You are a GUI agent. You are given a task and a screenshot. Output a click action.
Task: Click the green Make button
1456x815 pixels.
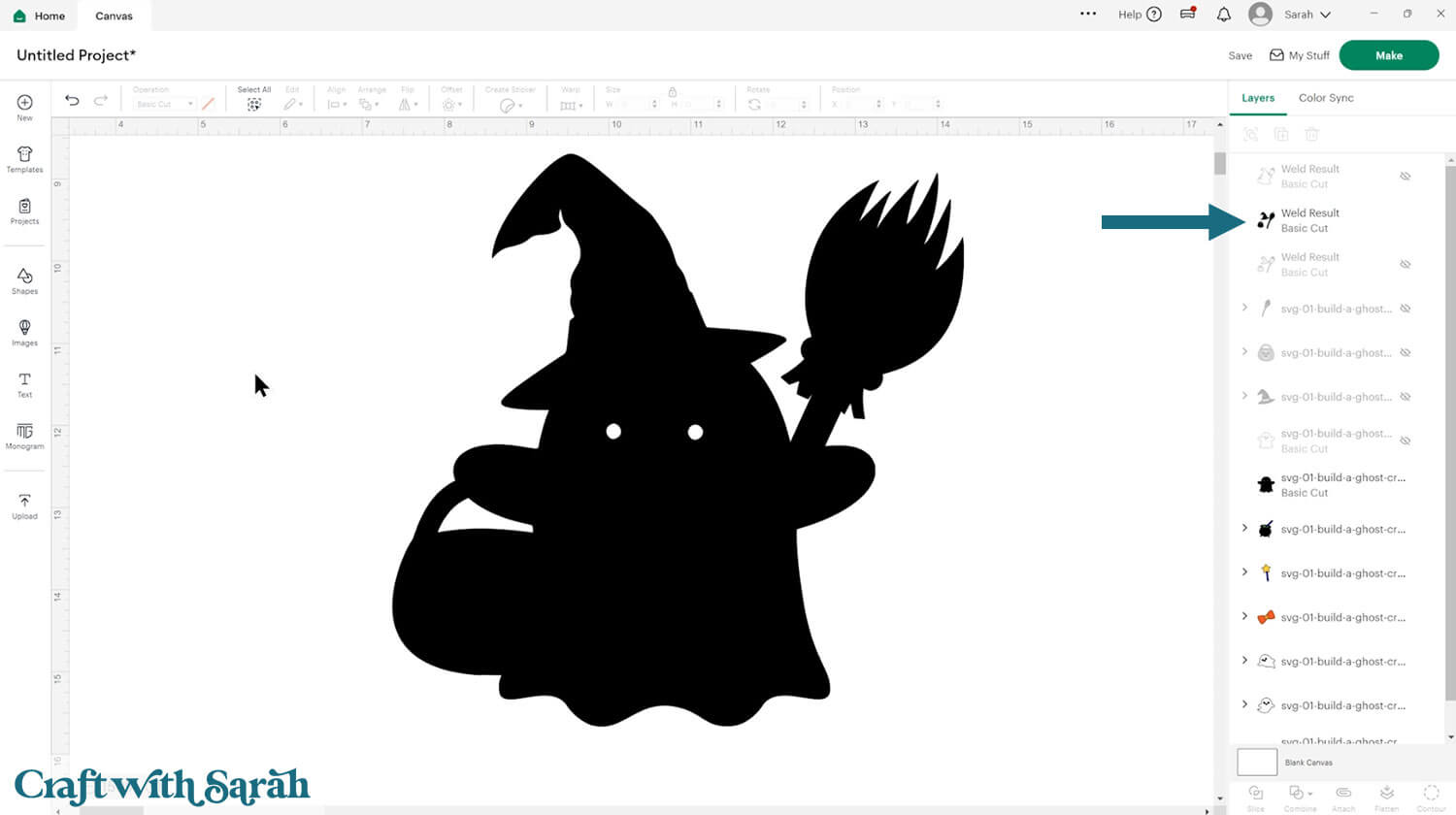(1388, 55)
